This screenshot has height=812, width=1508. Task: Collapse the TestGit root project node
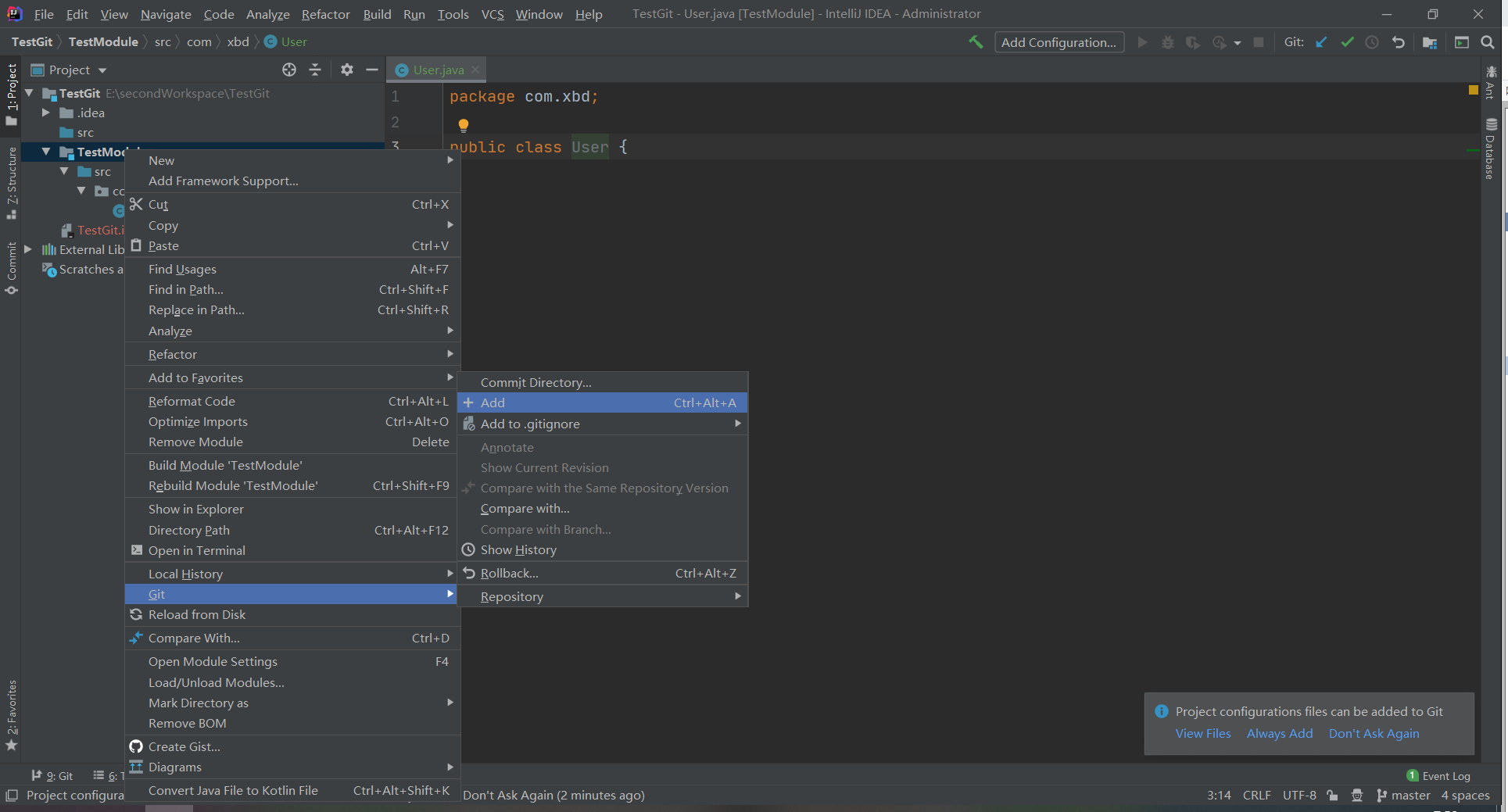(29, 93)
